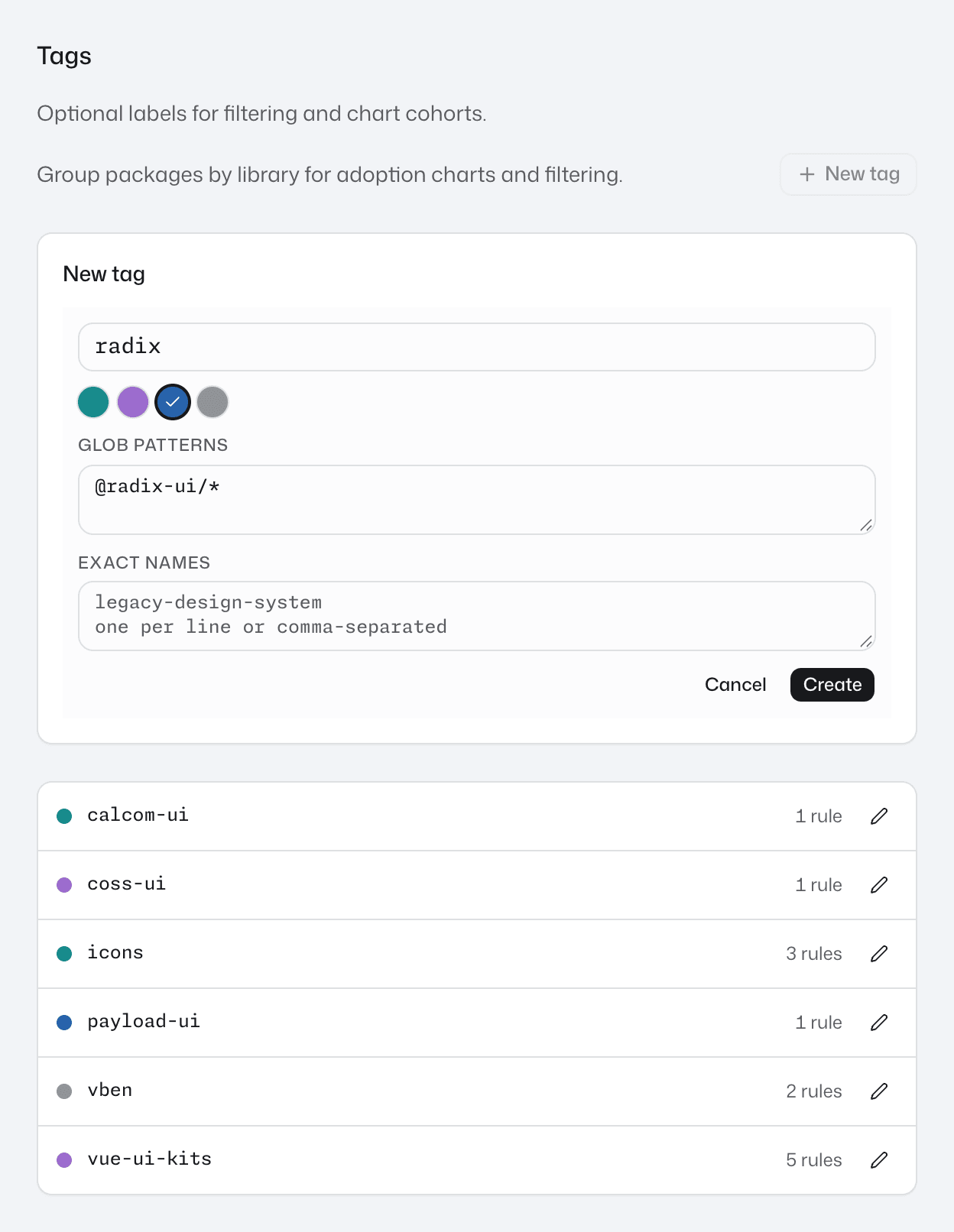Viewport: 954px width, 1232px height.
Task: Click the New tag button
Action: pos(848,174)
